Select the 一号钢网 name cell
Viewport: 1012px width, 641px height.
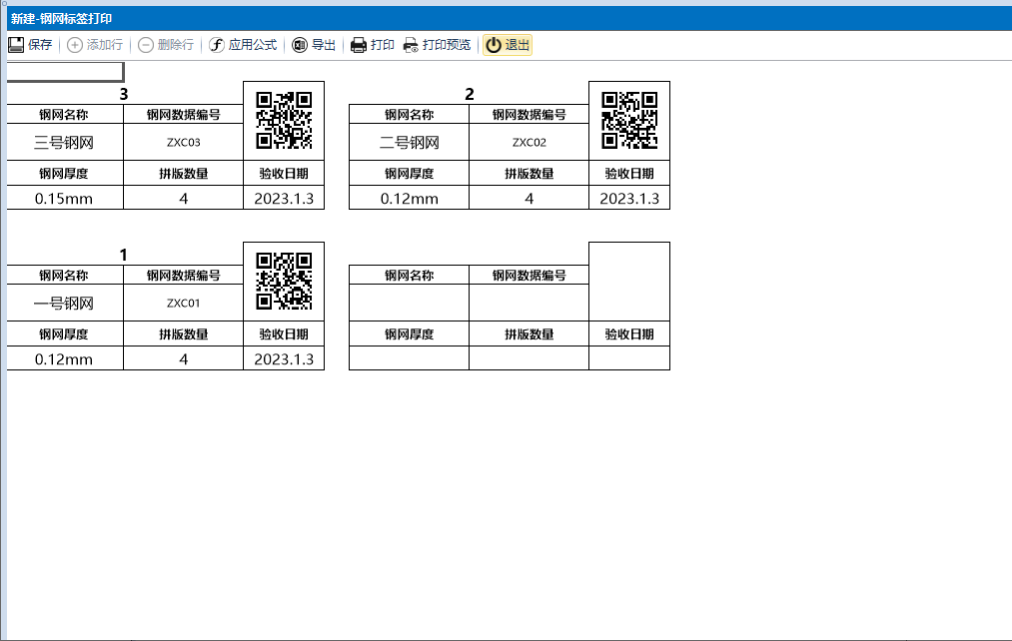64,303
